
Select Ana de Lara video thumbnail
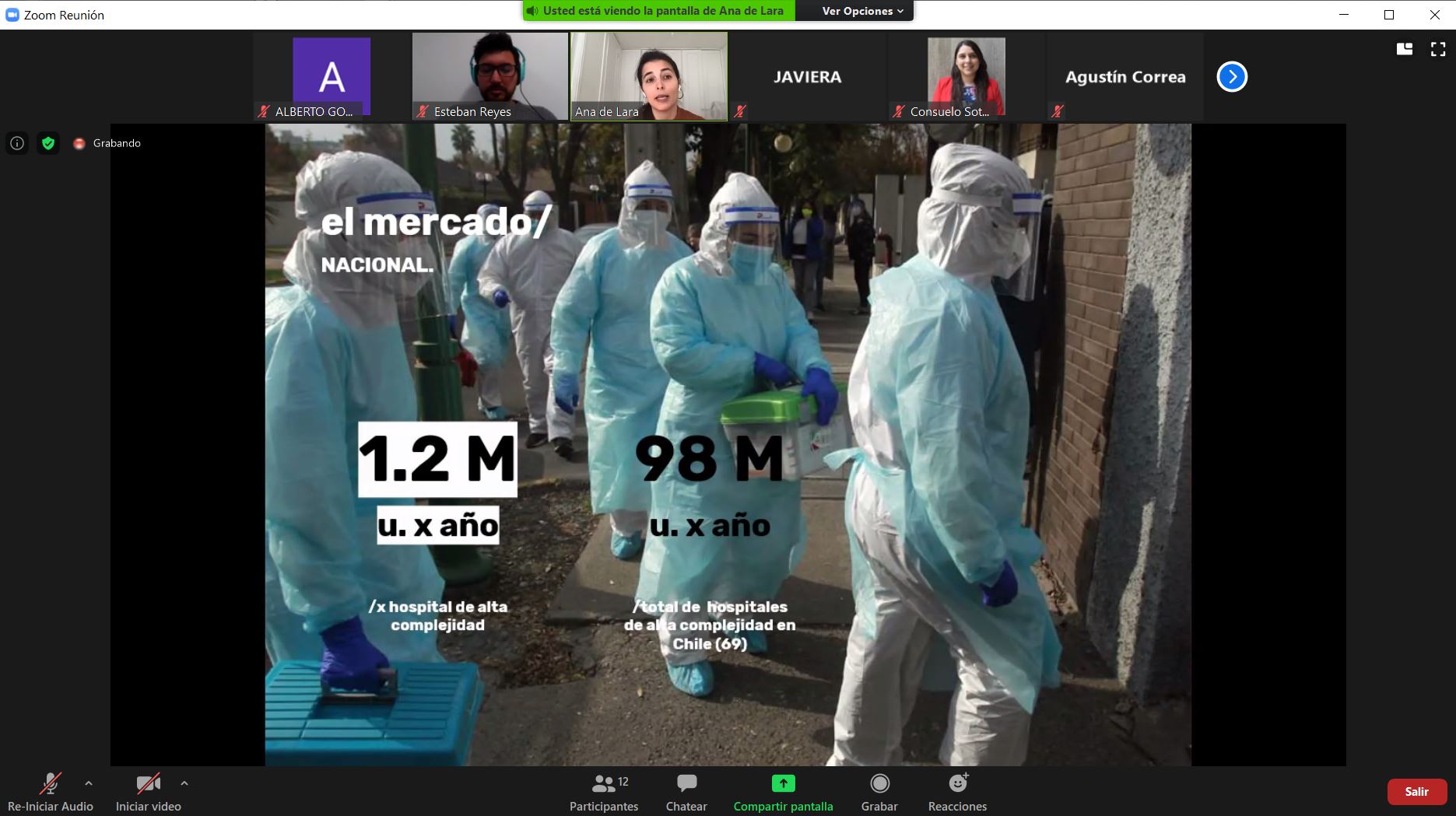point(649,76)
